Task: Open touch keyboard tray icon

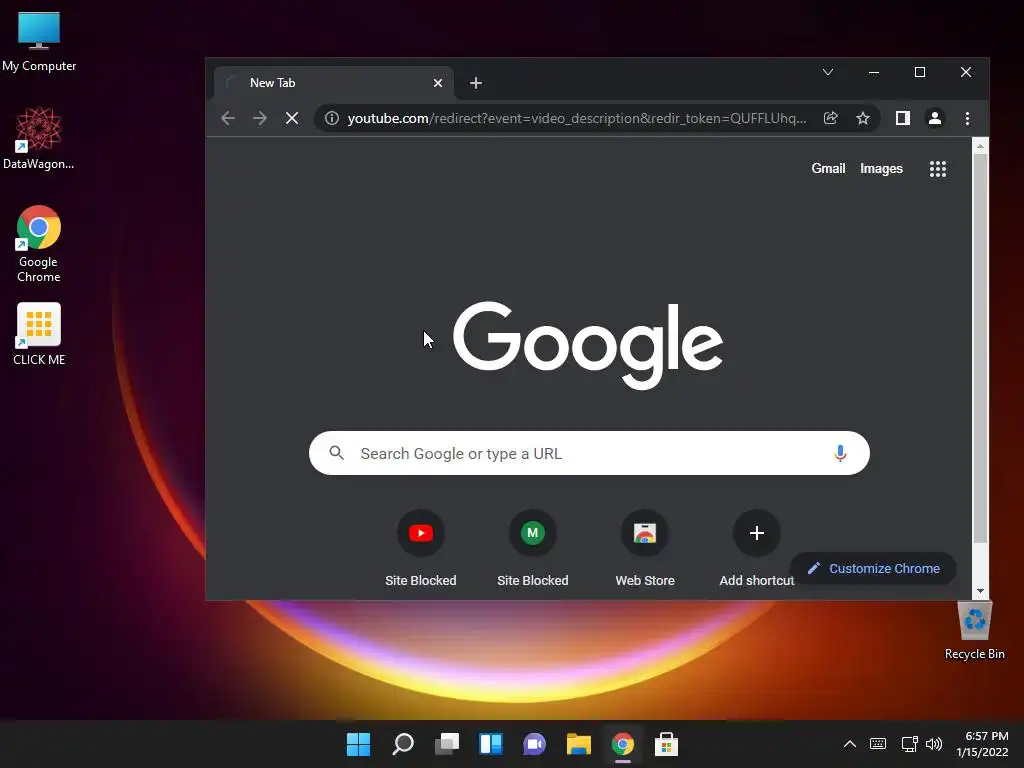Action: (878, 744)
